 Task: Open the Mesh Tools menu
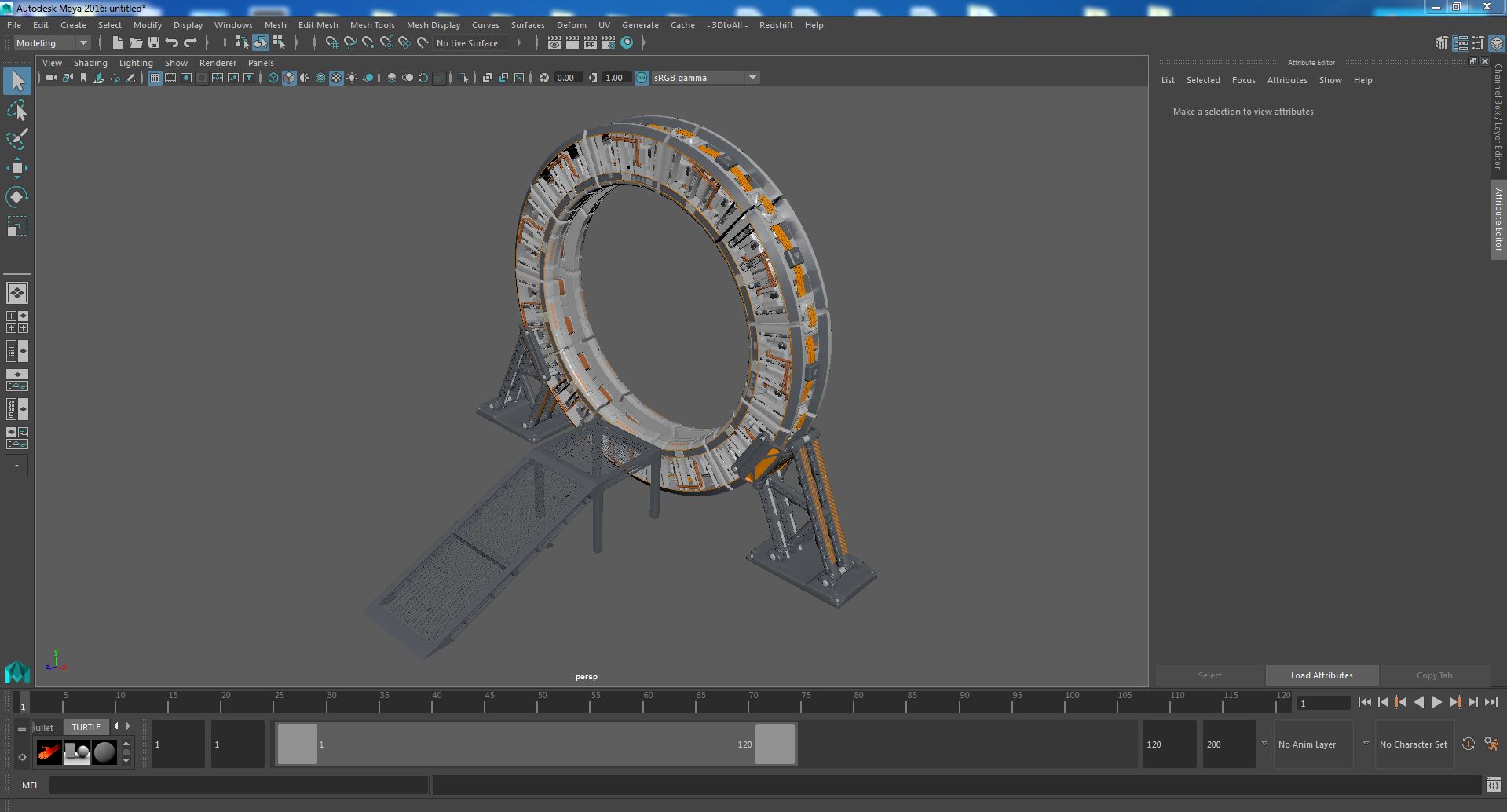[372, 25]
